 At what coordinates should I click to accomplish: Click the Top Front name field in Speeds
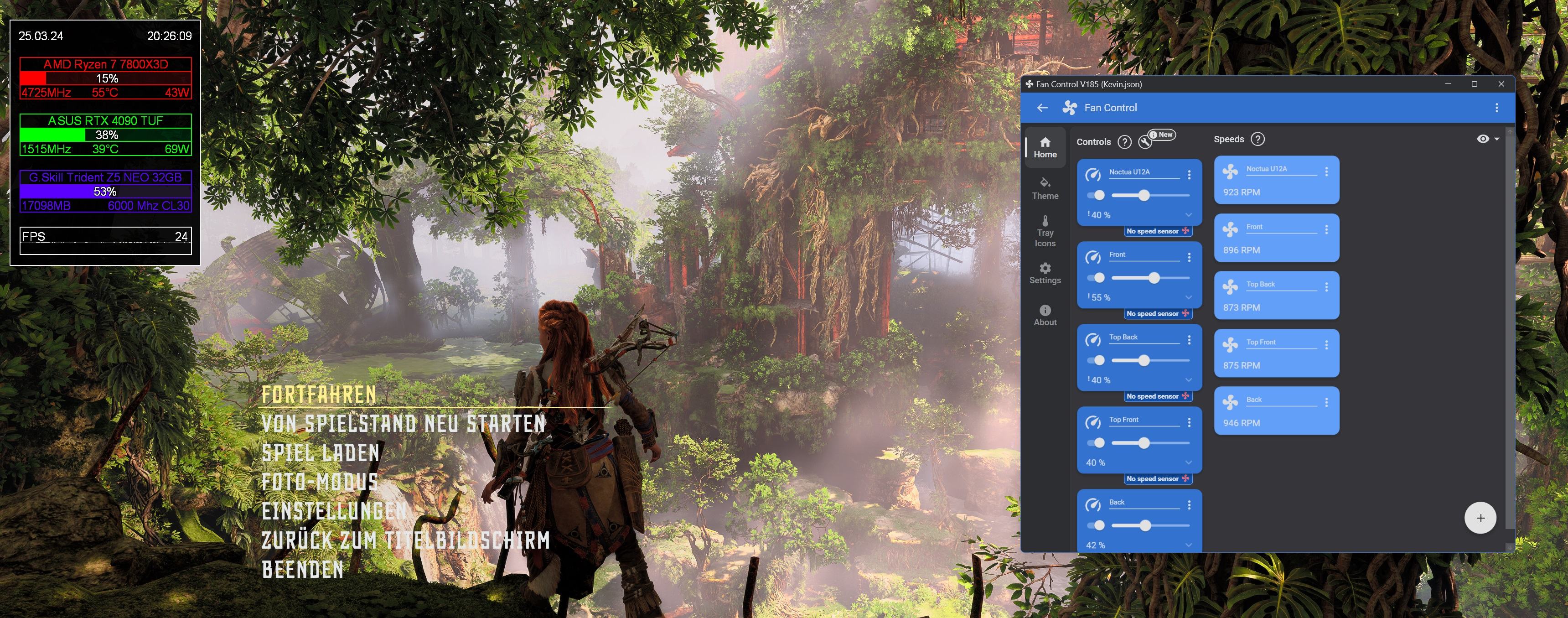coord(1281,343)
